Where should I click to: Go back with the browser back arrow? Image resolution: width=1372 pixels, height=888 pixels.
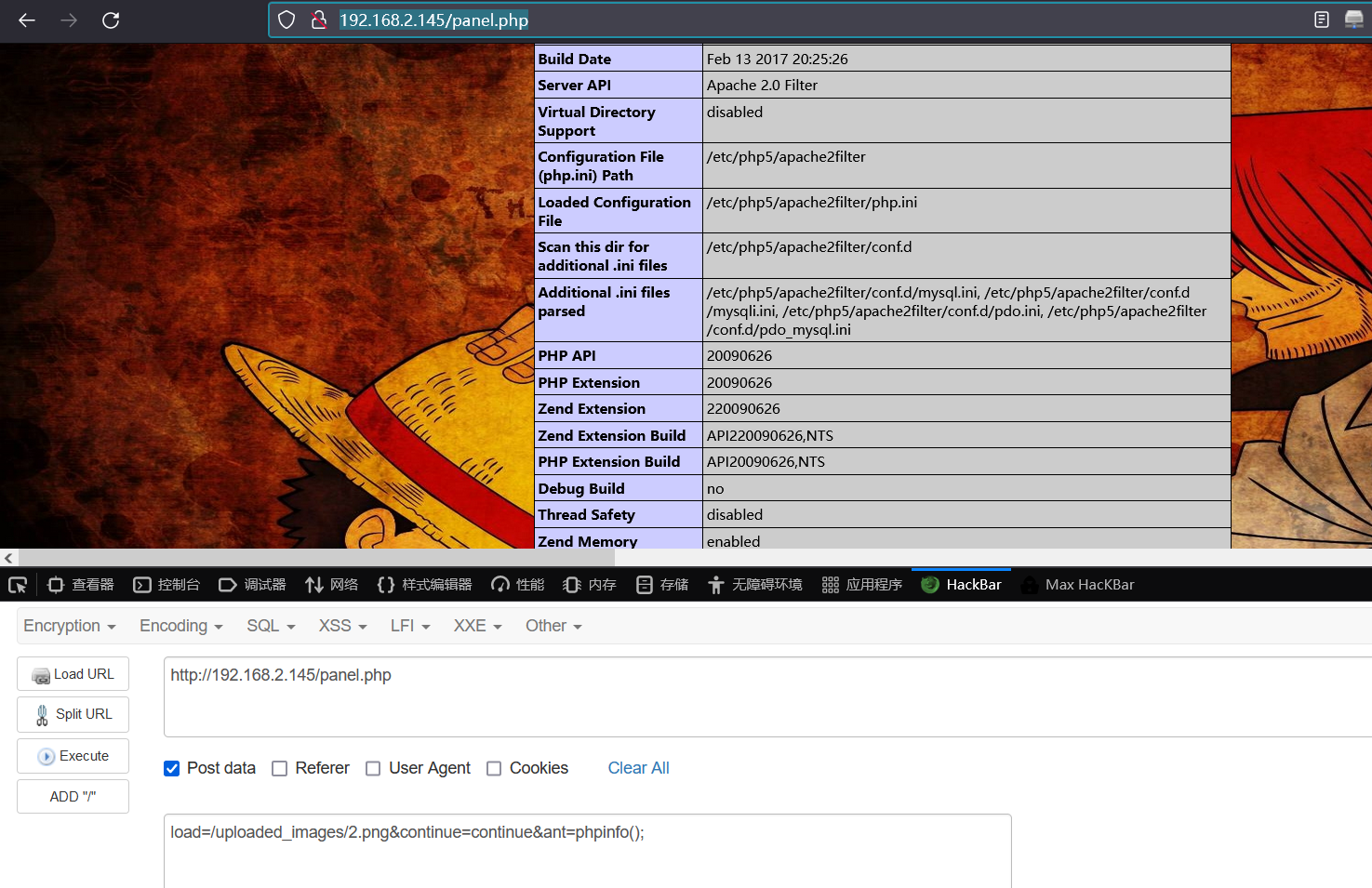click(27, 20)
